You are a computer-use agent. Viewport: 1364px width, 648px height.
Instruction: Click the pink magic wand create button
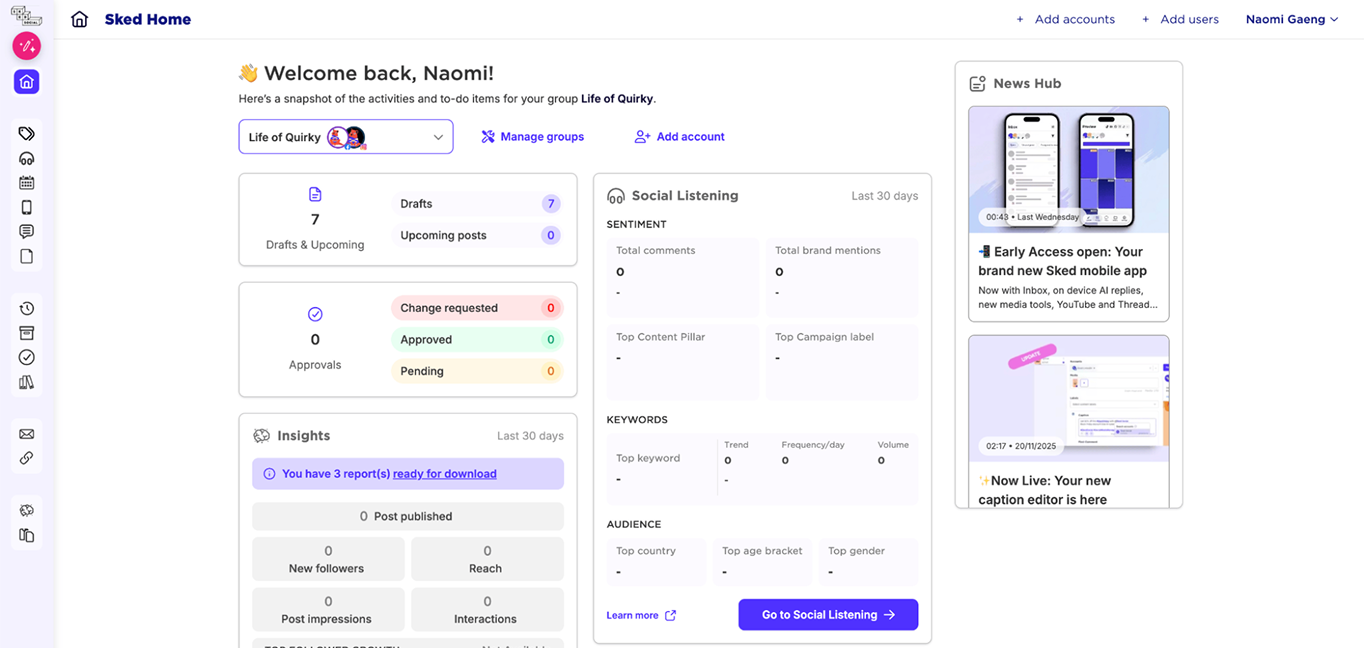click(x=26, y=46)
